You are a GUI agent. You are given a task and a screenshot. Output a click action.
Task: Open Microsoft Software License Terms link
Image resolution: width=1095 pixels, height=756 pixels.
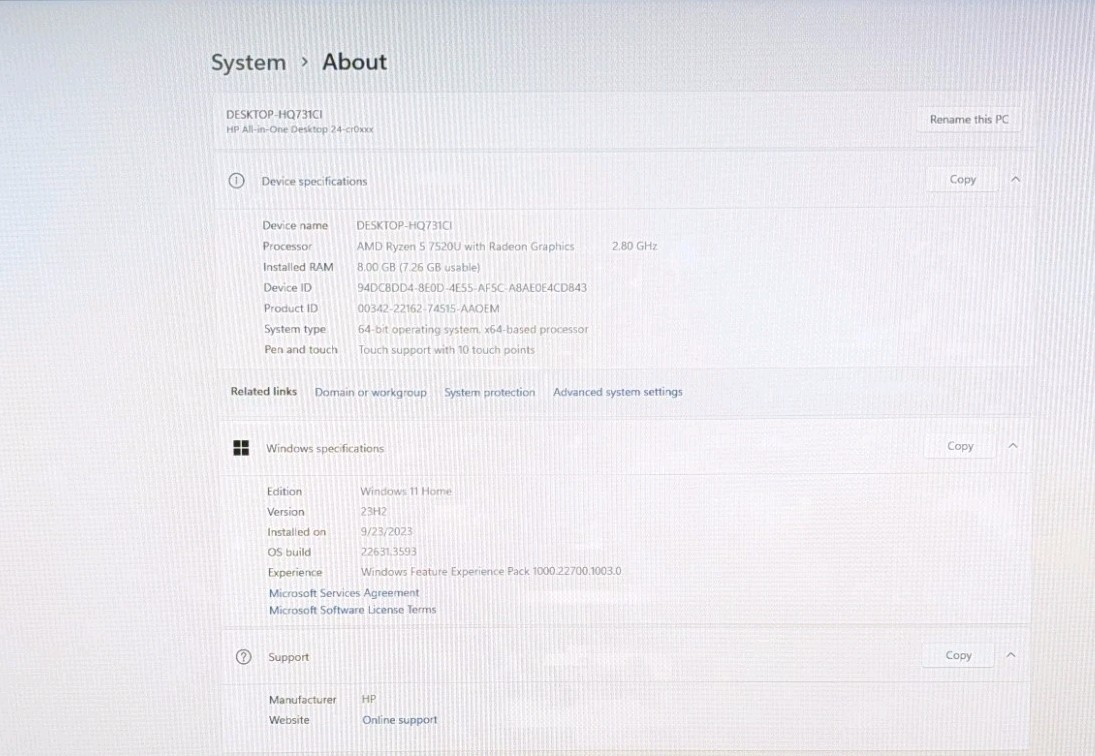[353, 609]
